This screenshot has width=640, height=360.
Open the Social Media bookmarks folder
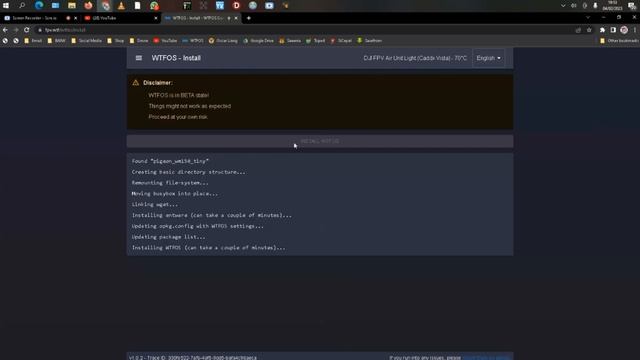click(x=86, y=41)
